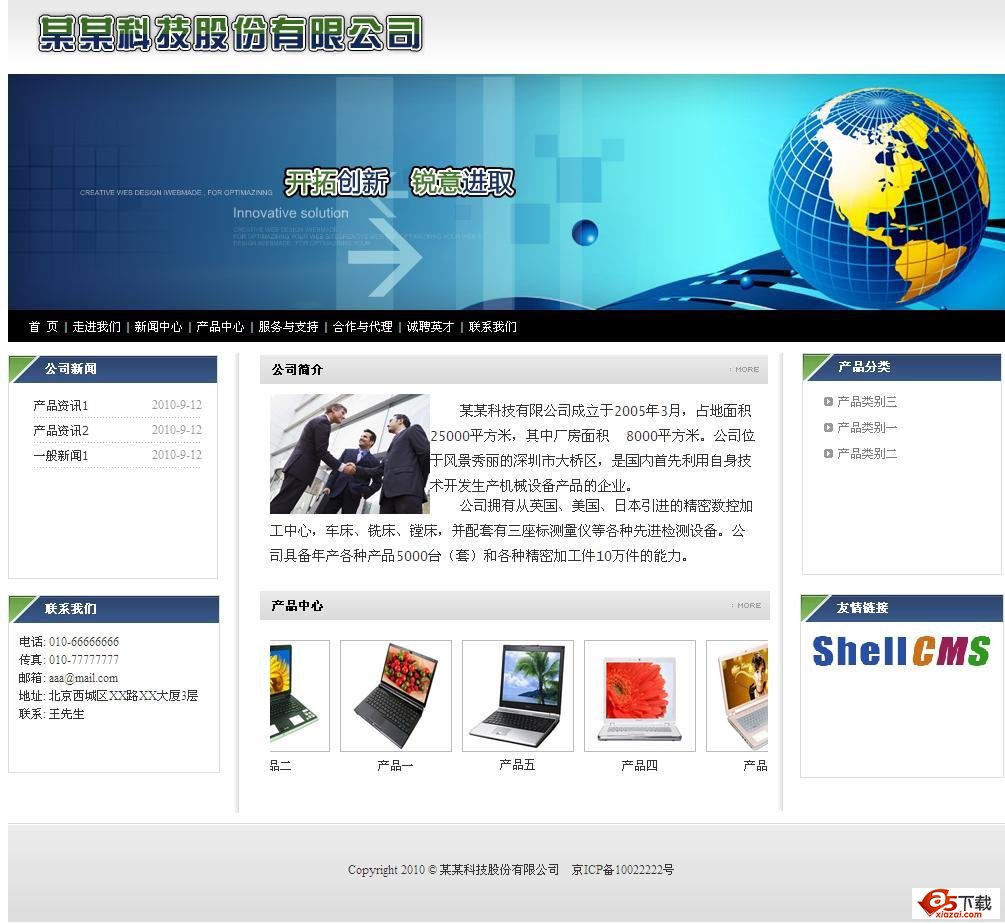Go to 联系我们 in navigation bar
The width and height of the screenshot is (1005, 924).
492,327
